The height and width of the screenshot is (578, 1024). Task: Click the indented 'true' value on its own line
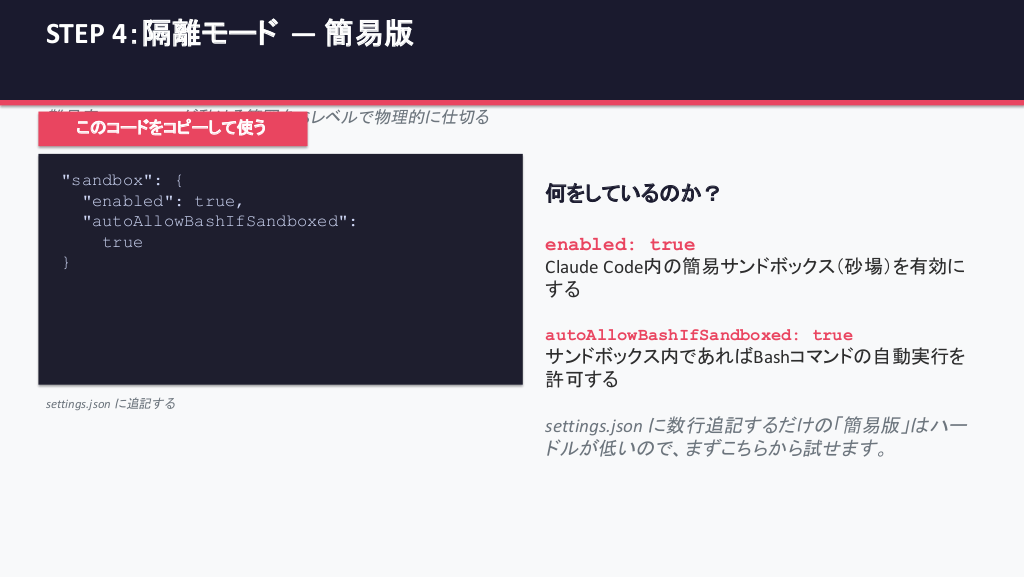point(122,242)
